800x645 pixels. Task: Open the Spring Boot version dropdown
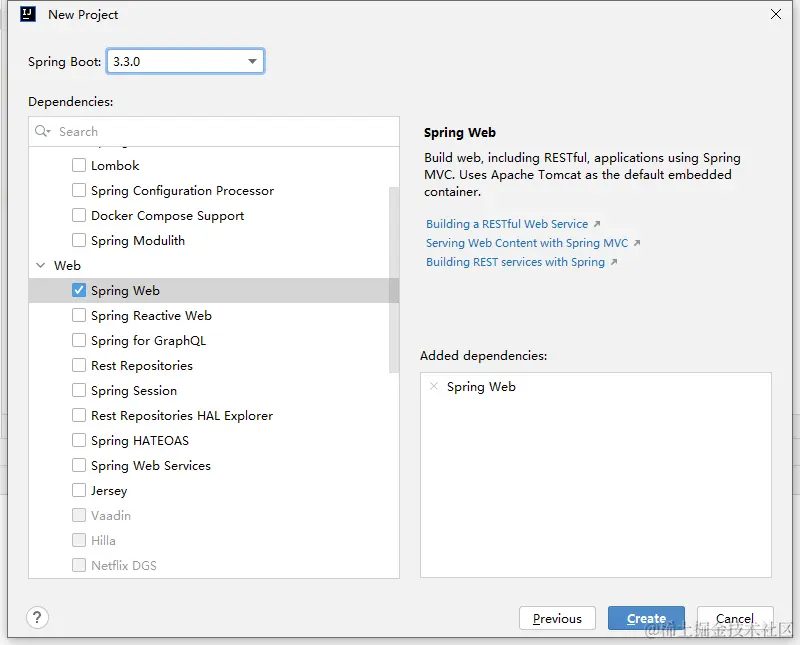coord(185,61)
